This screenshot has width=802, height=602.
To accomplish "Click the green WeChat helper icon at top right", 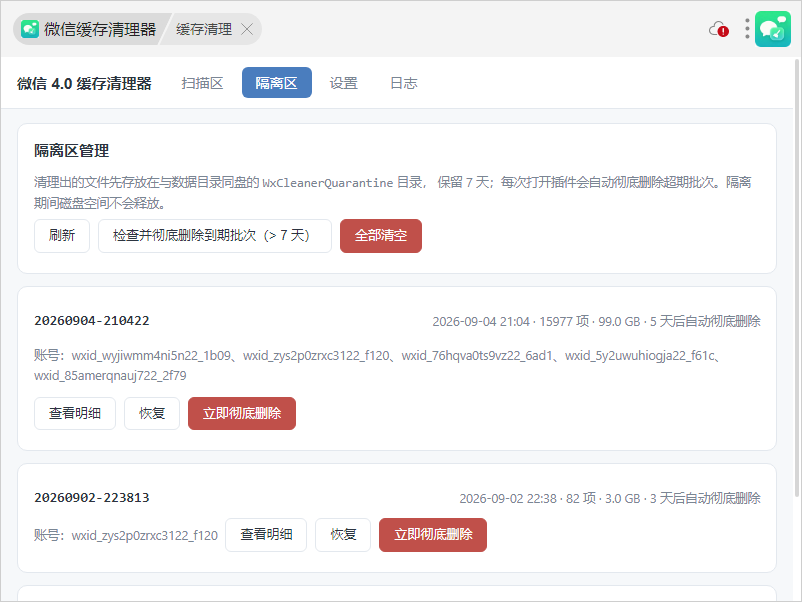I will coord(773,29).
